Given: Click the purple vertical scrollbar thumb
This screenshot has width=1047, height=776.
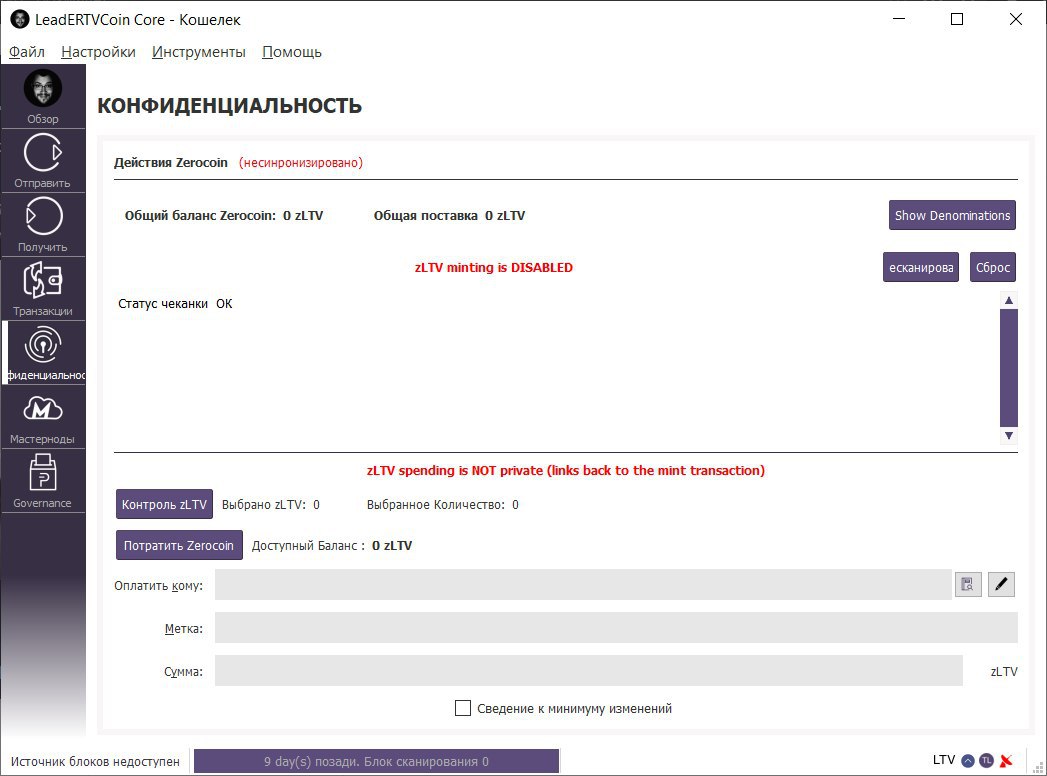Looking at the screenshot, I should (1008, 368).
